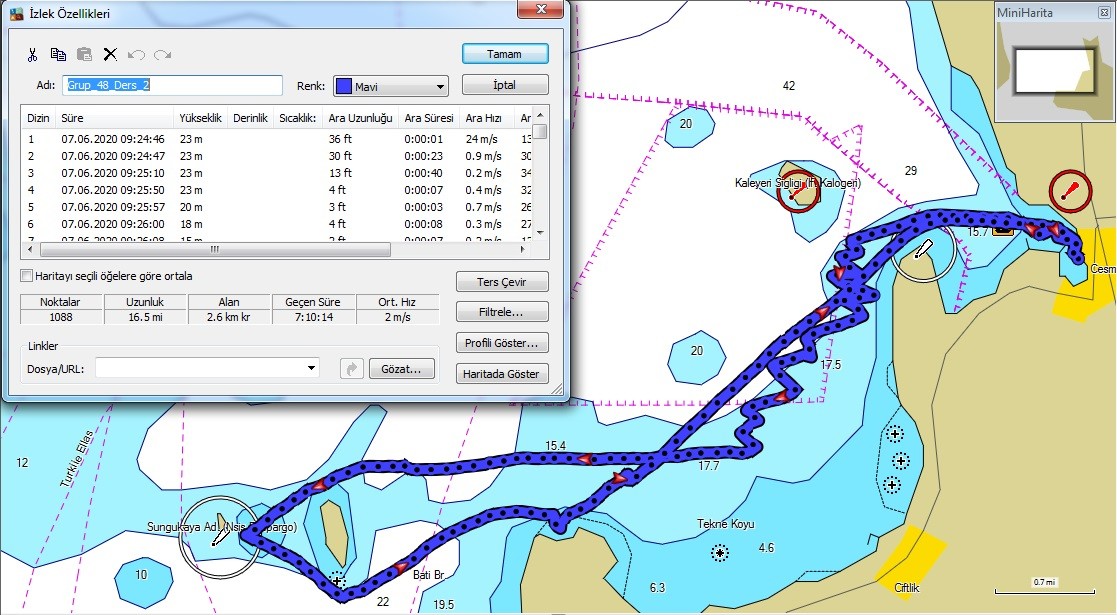Click the paste clipboard icon
Screen dimensions: 1117x615
[x=84, y=54]
